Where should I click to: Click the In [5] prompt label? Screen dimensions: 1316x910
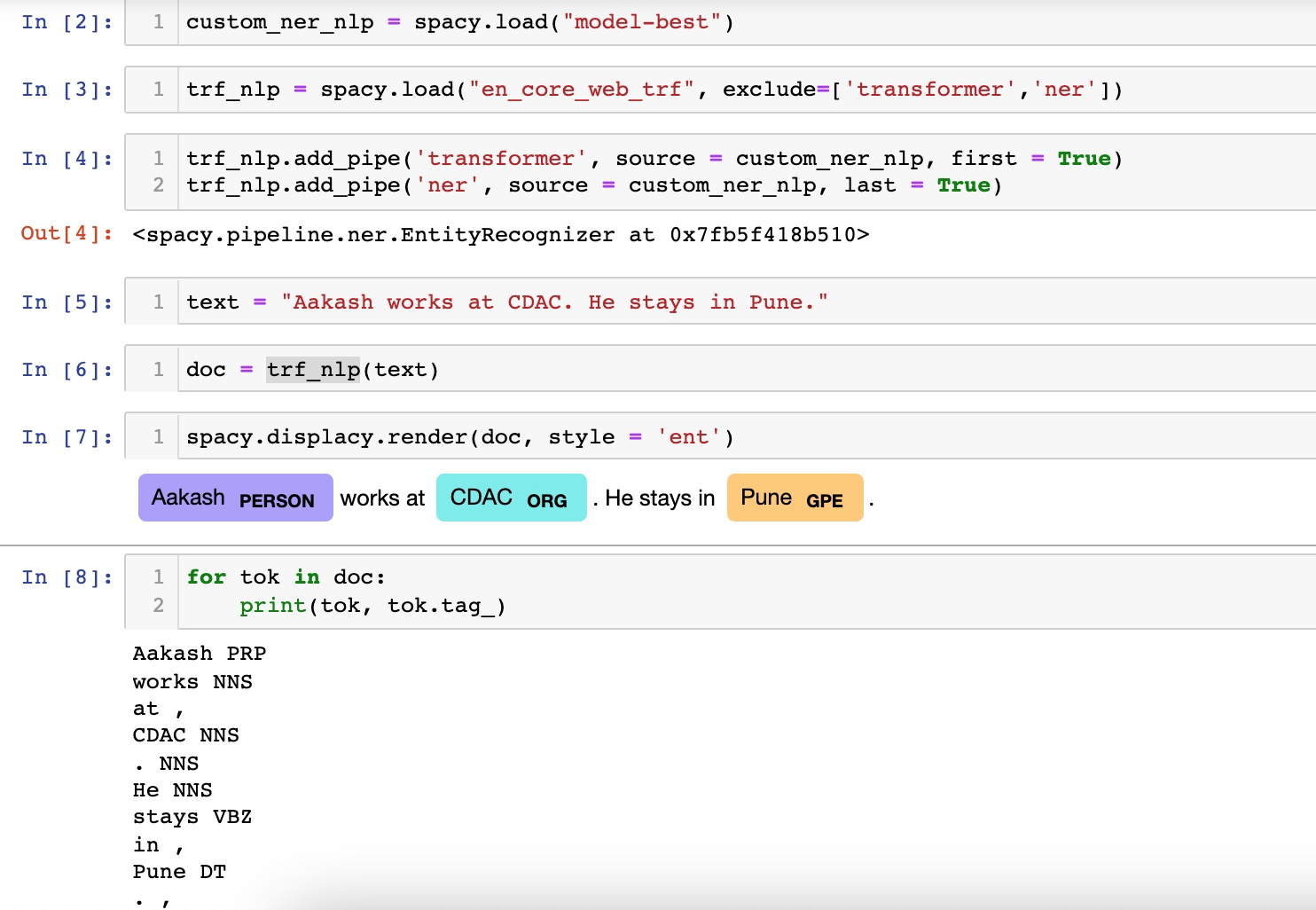click(x=68, y=302)
